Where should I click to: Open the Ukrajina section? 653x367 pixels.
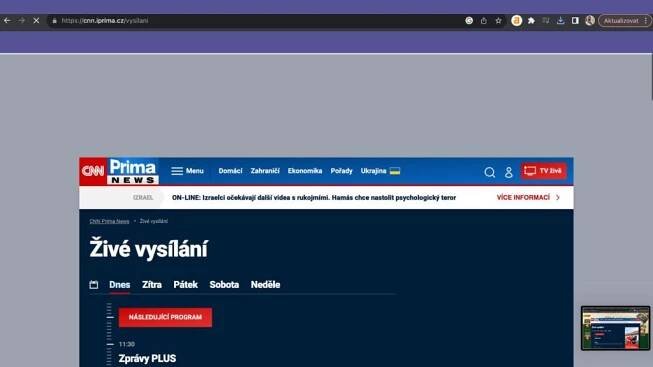pos(380,171)
